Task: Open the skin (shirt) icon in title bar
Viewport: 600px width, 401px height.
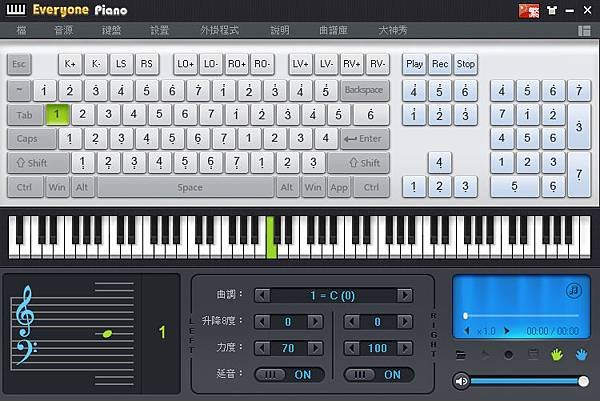Action: pyautogui.click(x=552, y=10)
